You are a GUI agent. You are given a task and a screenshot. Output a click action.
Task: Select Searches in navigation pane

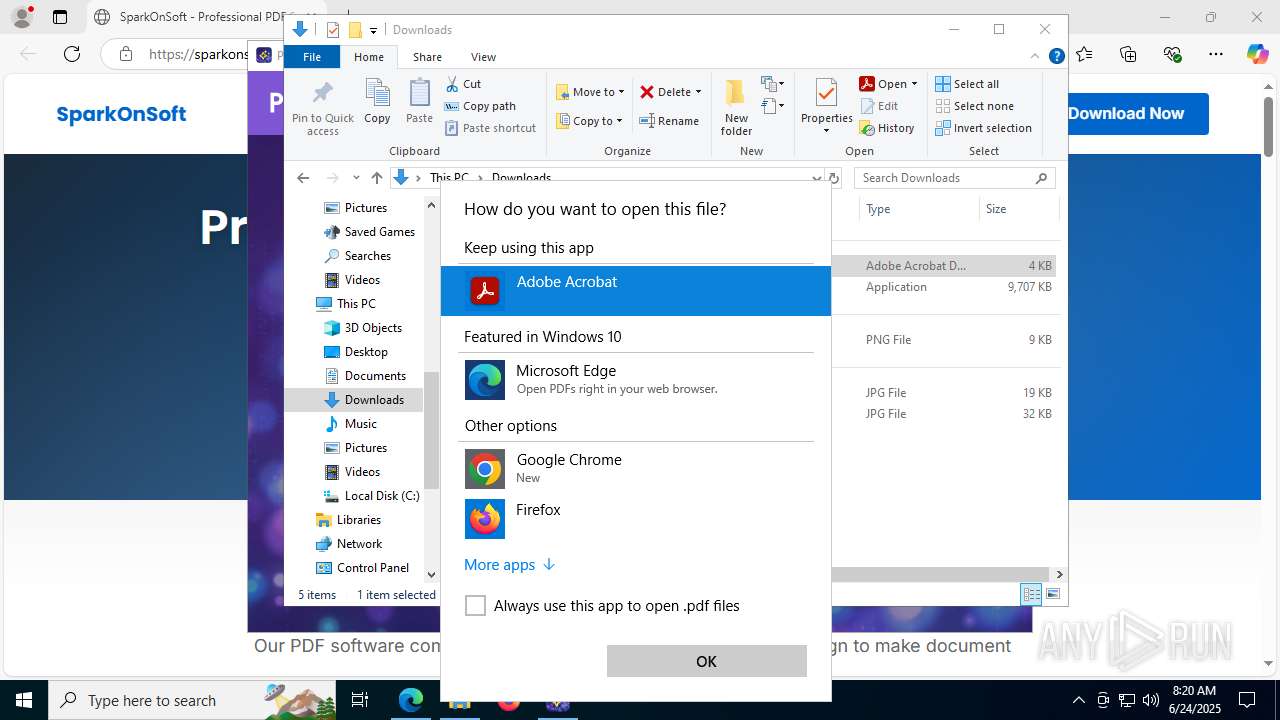tap(357, 256)
